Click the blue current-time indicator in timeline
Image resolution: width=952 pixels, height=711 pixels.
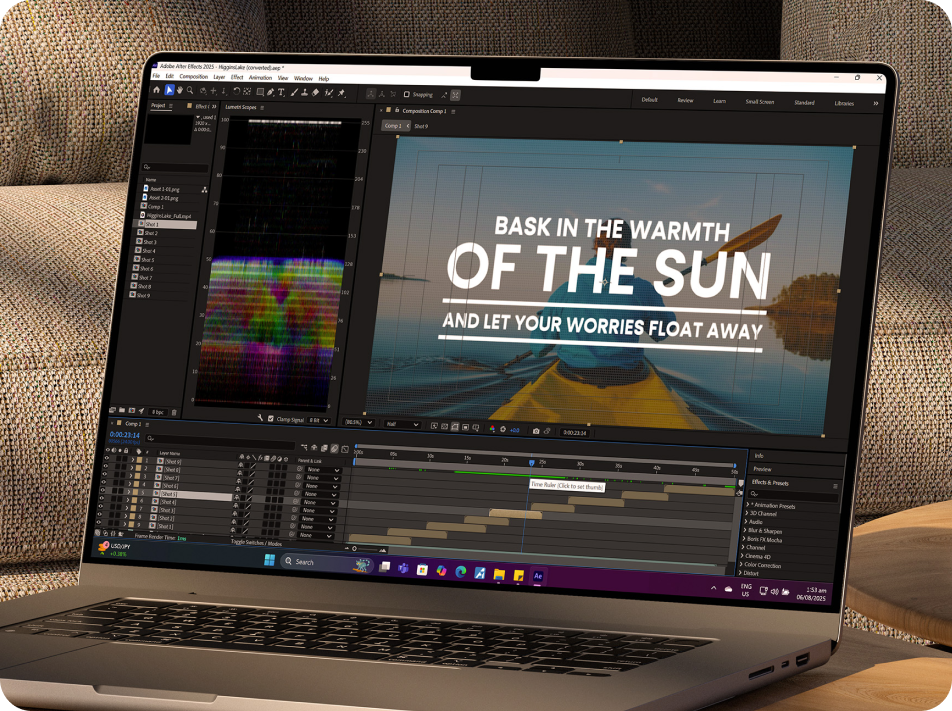(x=532, y=463)
